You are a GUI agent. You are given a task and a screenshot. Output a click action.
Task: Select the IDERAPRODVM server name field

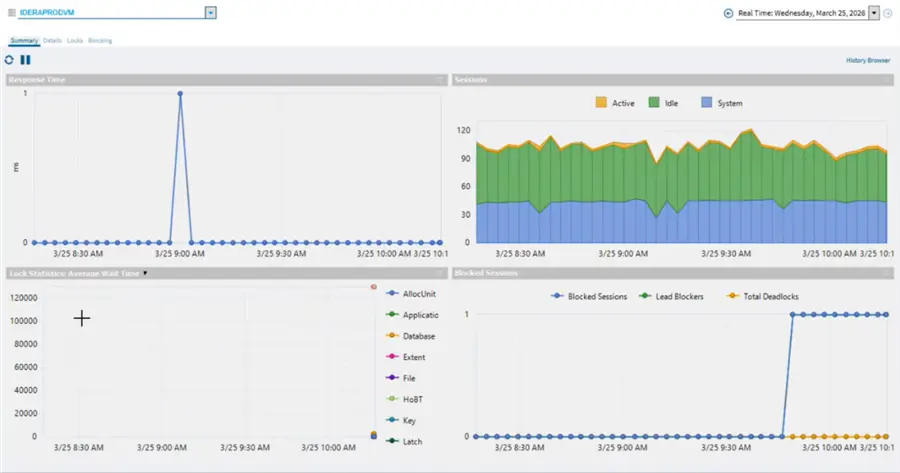(111, 13)
